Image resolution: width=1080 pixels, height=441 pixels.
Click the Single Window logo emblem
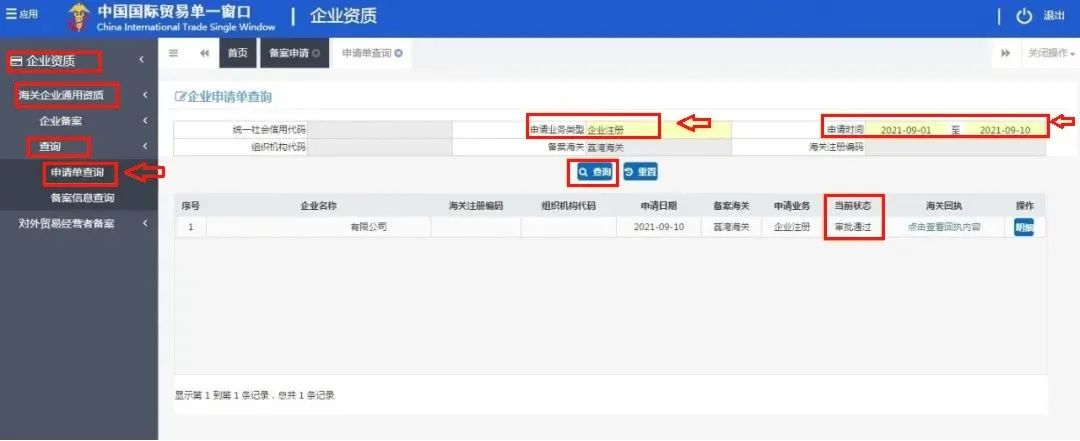click(x=79, y=17)
